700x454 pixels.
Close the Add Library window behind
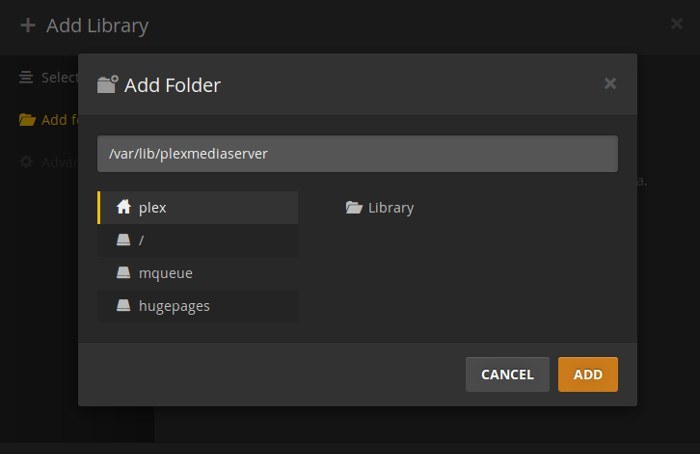click(x=676, y=24)
